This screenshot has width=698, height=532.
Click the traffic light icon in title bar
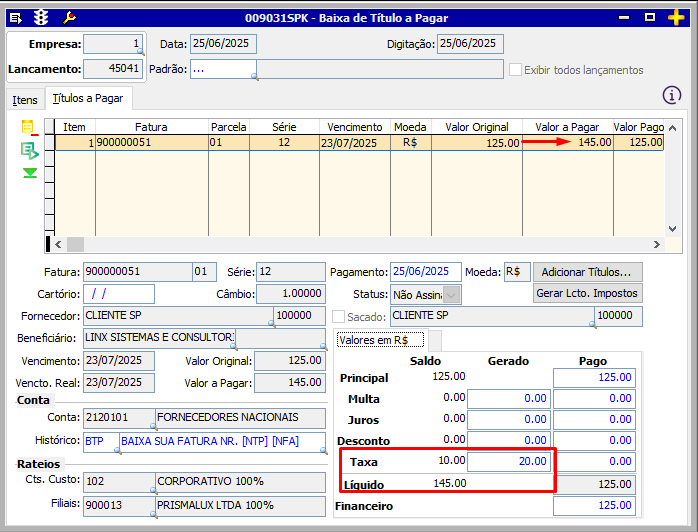tap(41, 17)
